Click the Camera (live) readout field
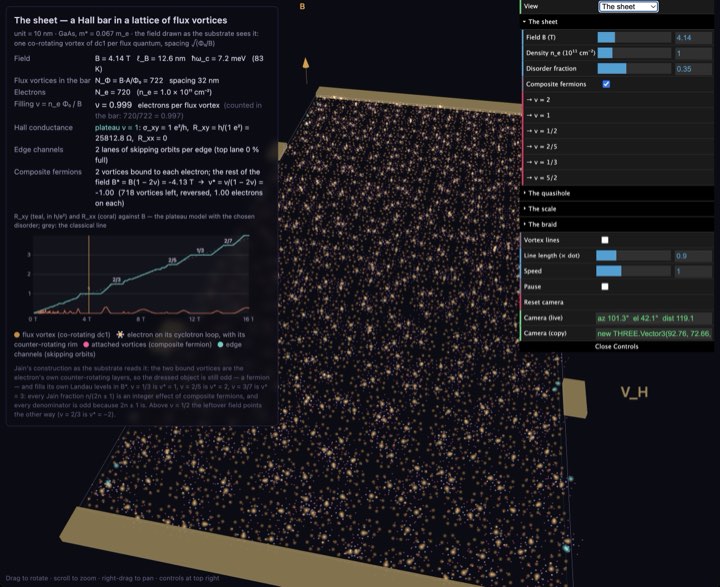 [654, 318]
